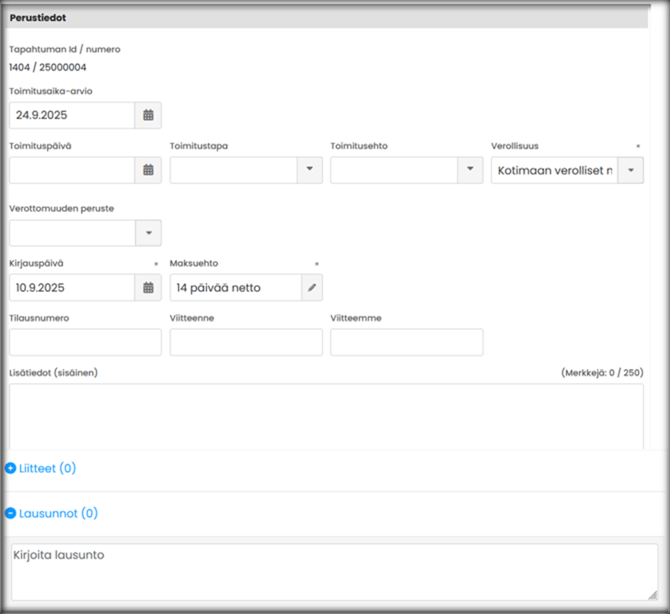Screen dimensions: 670x614
Task: Click the pencil edit icon for Maksuehto
Action: [x=312, y=288]
